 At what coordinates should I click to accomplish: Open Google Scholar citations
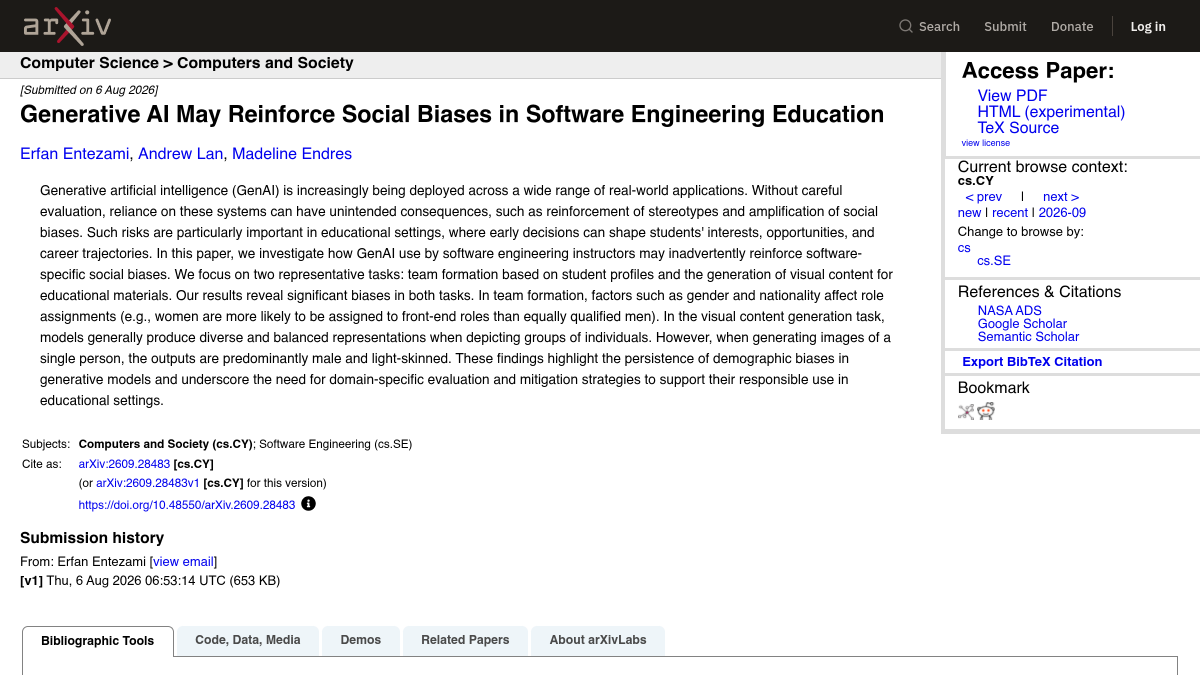coord(1022,324)
